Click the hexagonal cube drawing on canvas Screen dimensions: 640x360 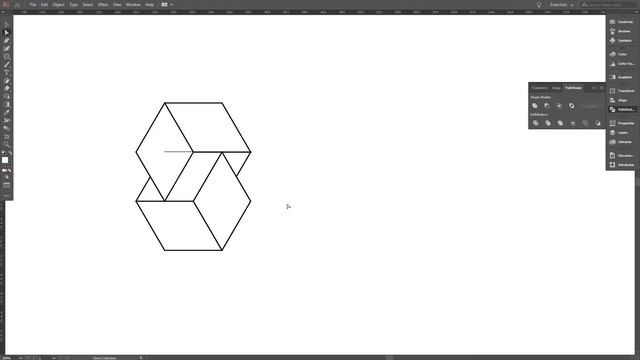coord(193,176)
